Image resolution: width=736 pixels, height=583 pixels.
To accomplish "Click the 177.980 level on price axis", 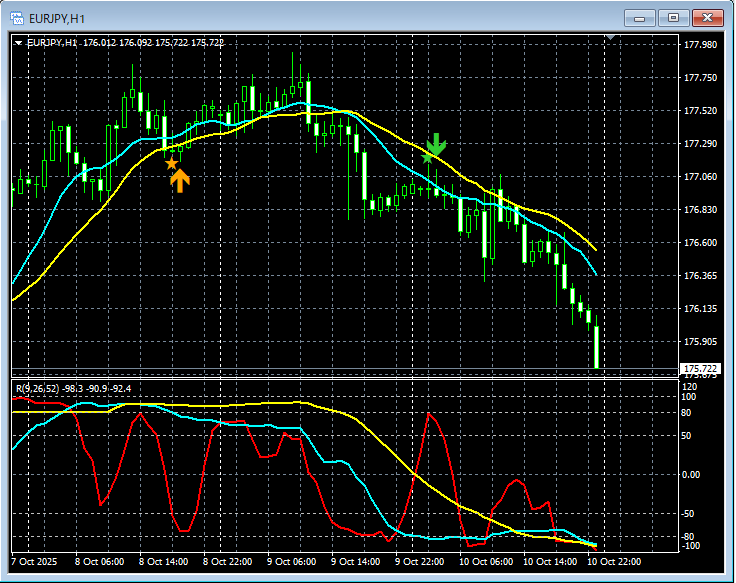I will tap(702, 45).
